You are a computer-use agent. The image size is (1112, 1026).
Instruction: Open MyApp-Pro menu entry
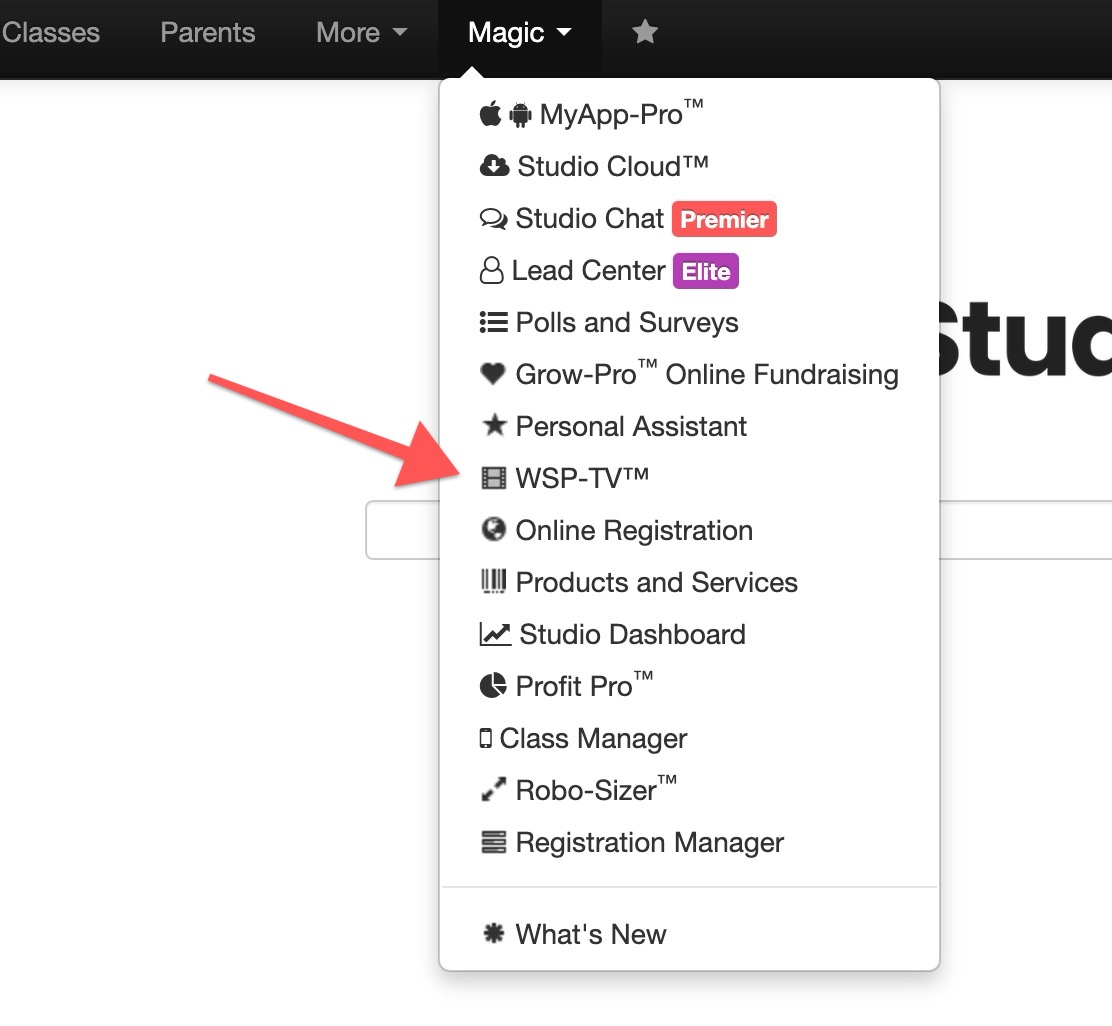[689, 114]
